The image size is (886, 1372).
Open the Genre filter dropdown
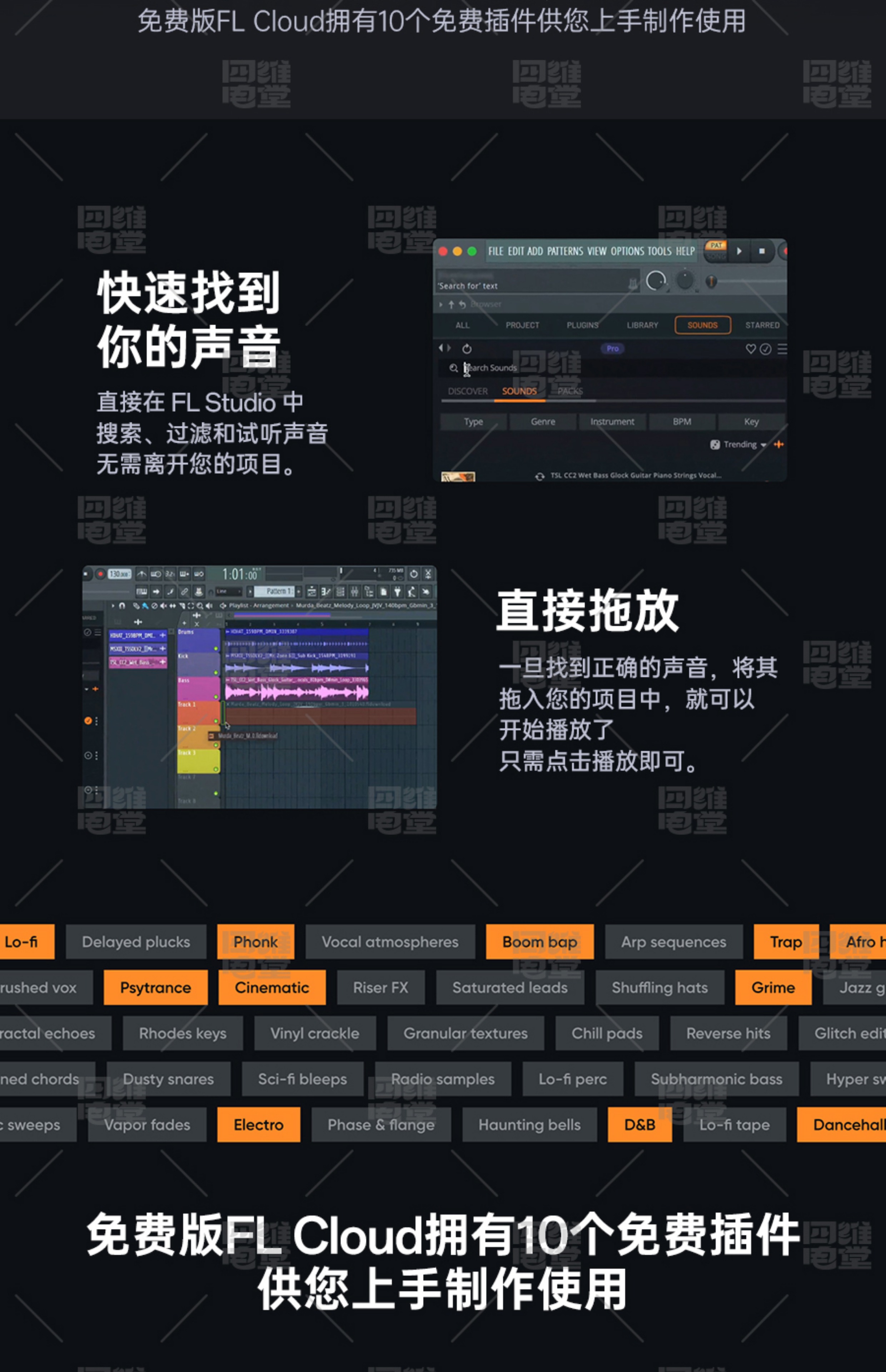(x=543, y=422)
